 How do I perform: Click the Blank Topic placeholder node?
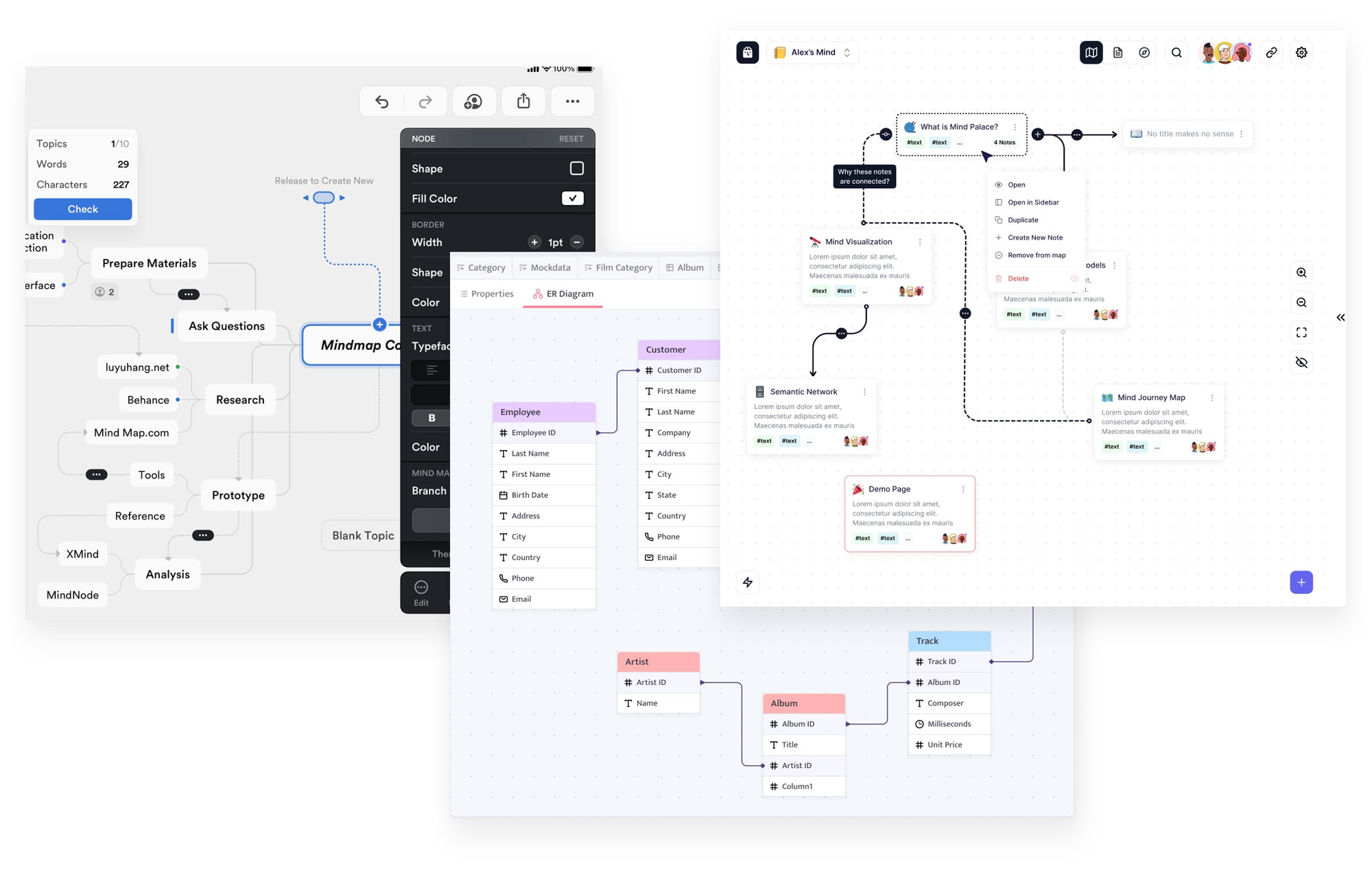pos(363,535)
